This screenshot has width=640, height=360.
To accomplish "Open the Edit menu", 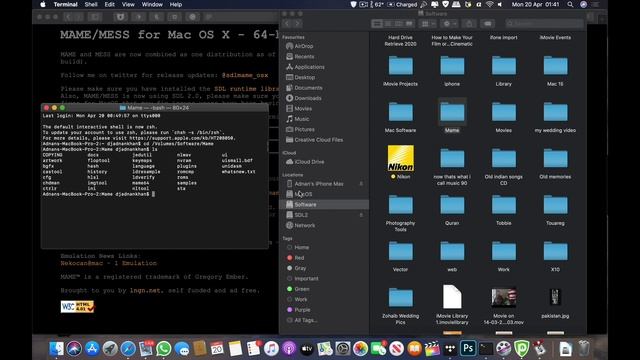I will pyautogui.click(x=109, y=4).
